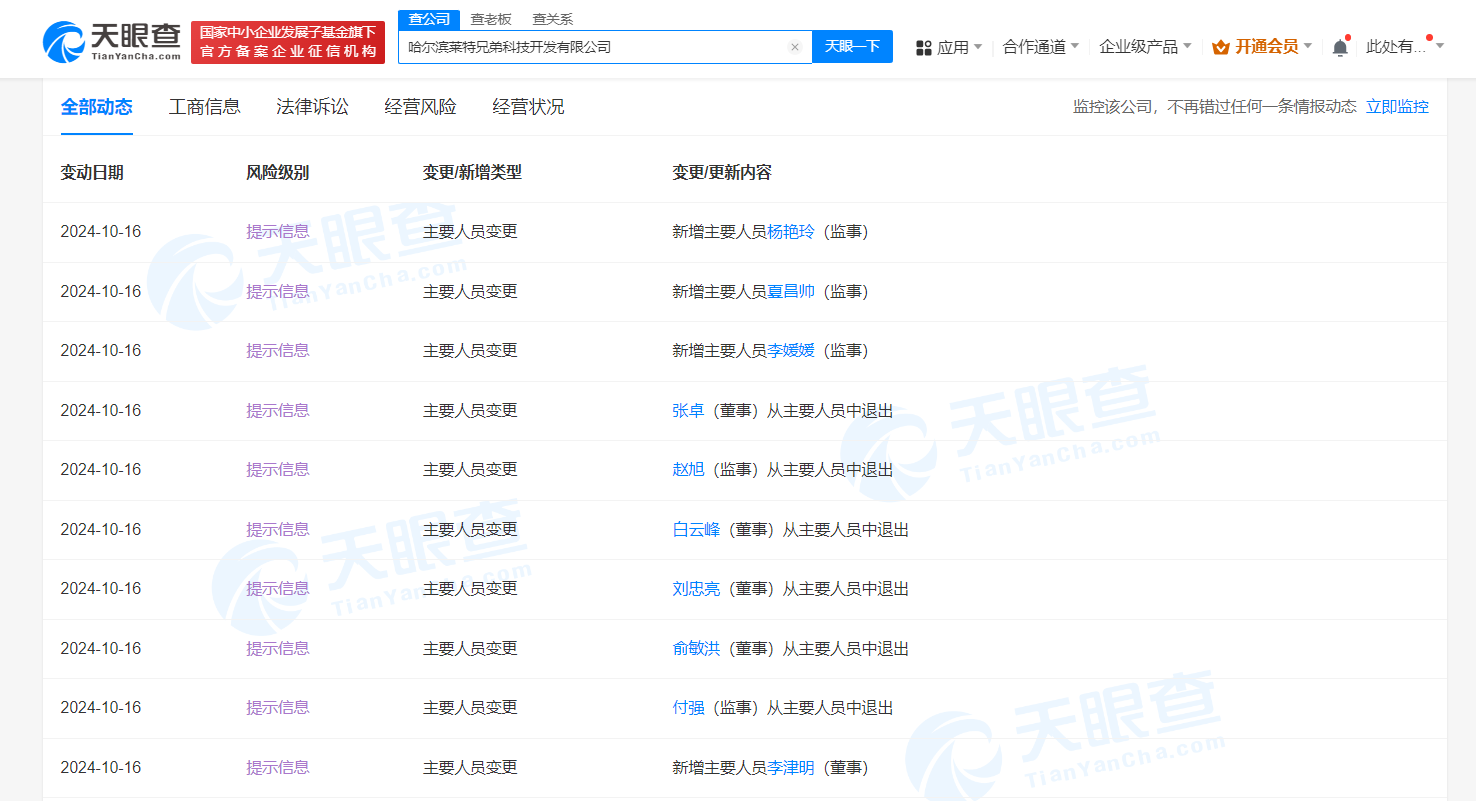Click the 立即监控 link

point(1398,107)
